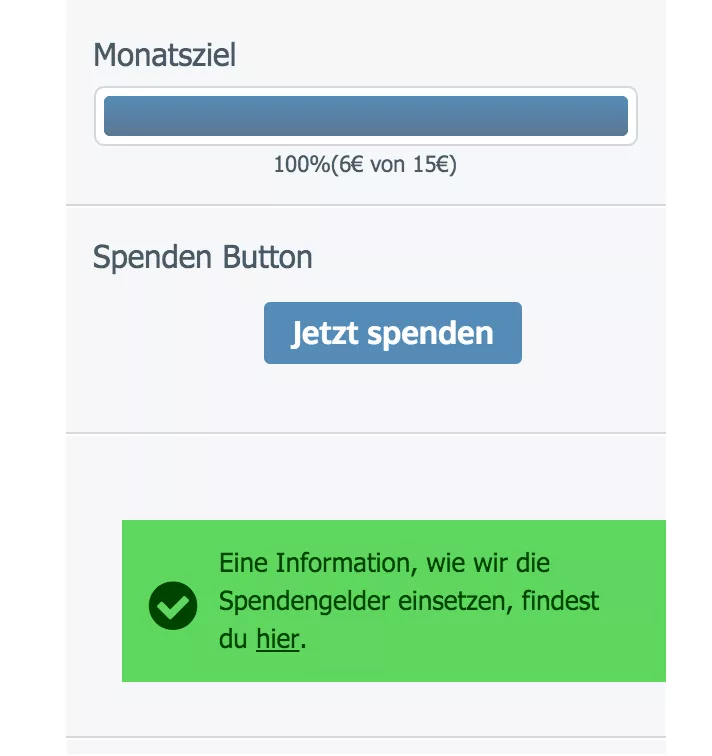Click the green information notice box
Screen dimensions: 712x756
(394, 601)
